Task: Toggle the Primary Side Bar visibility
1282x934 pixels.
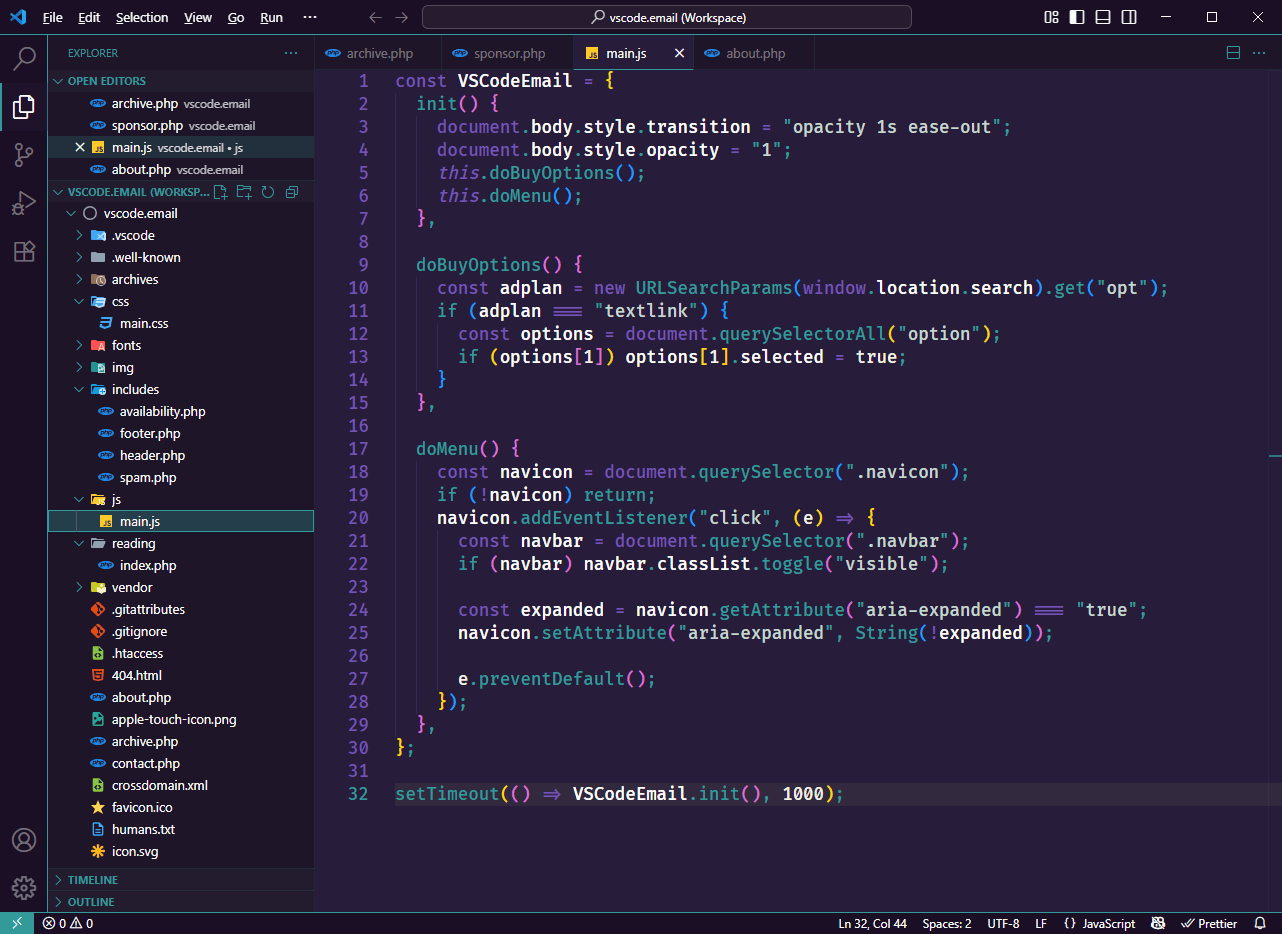Action: pyautogui.click(x=1077, y=17)
